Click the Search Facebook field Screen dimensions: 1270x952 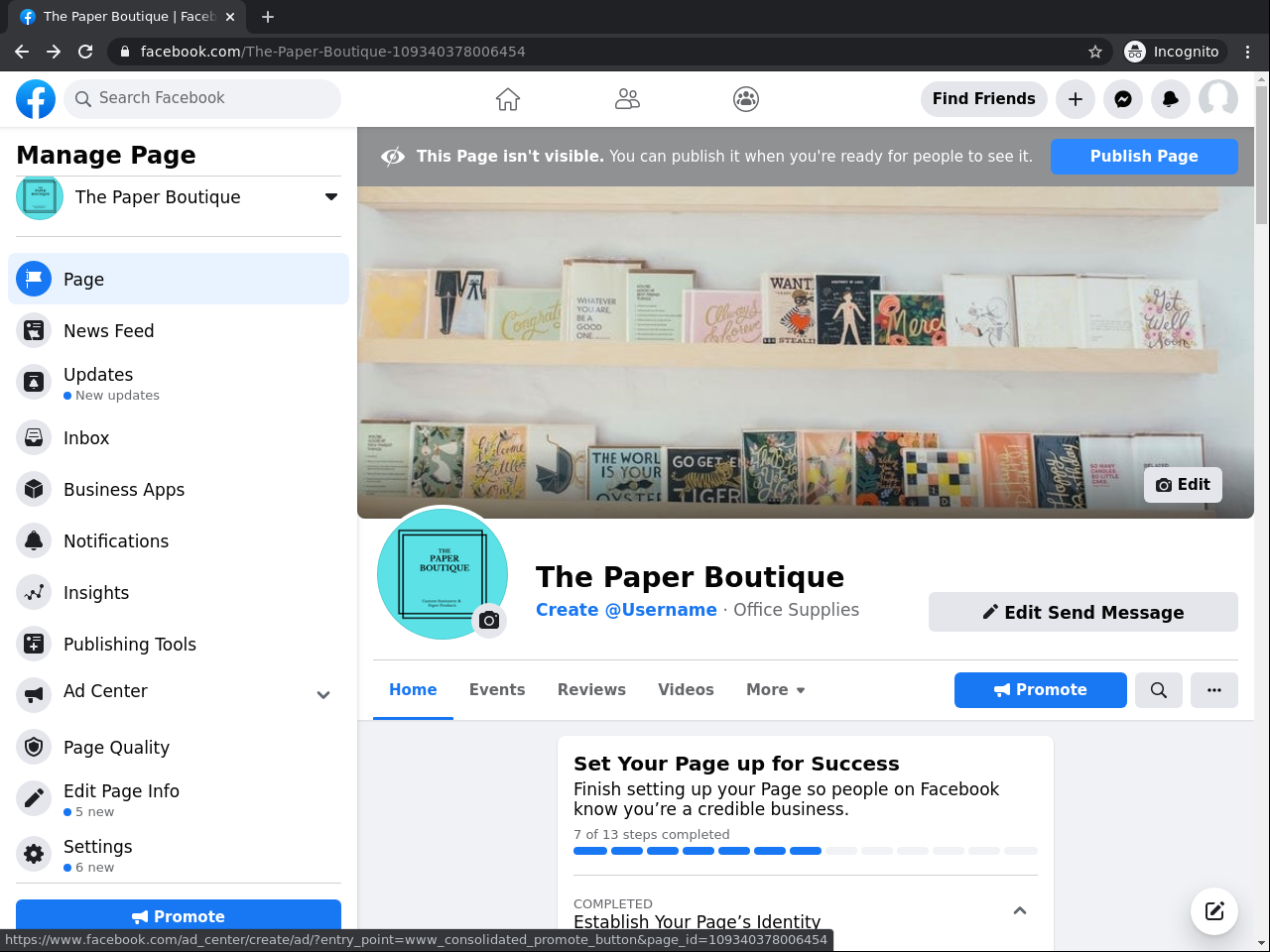[203, 98]
